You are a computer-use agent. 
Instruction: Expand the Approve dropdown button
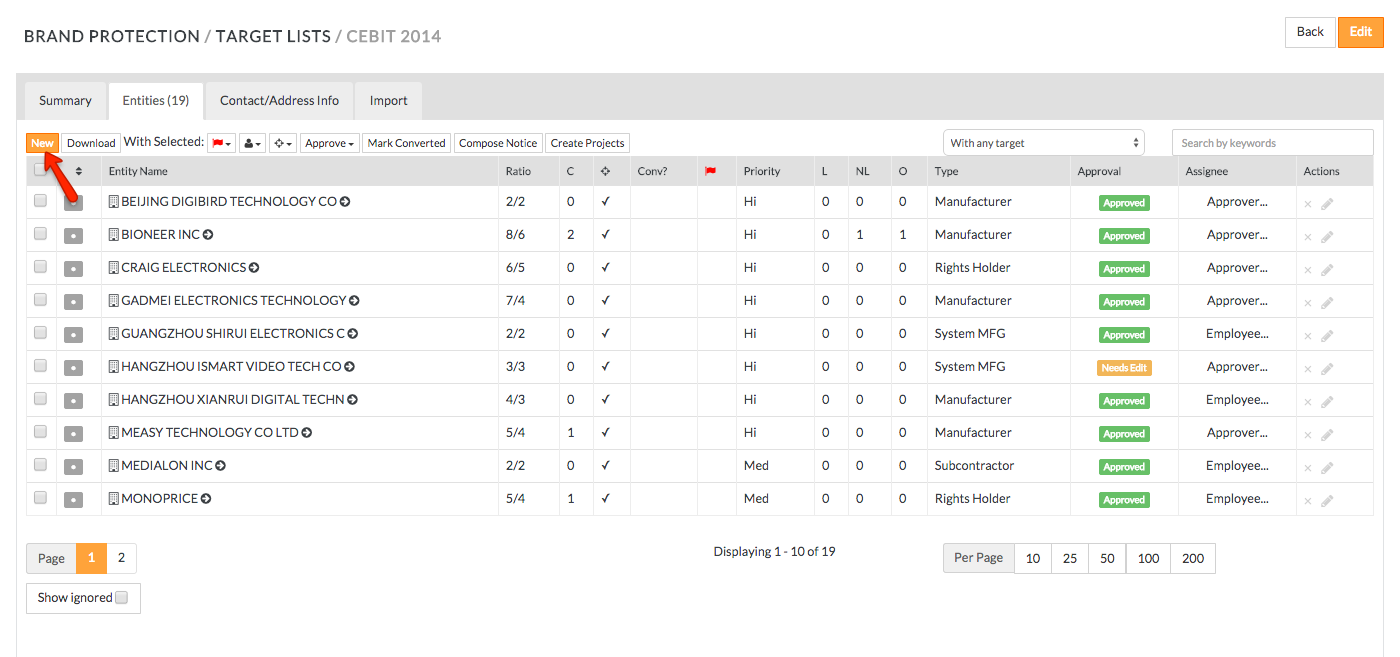click(x=330, y=143)
